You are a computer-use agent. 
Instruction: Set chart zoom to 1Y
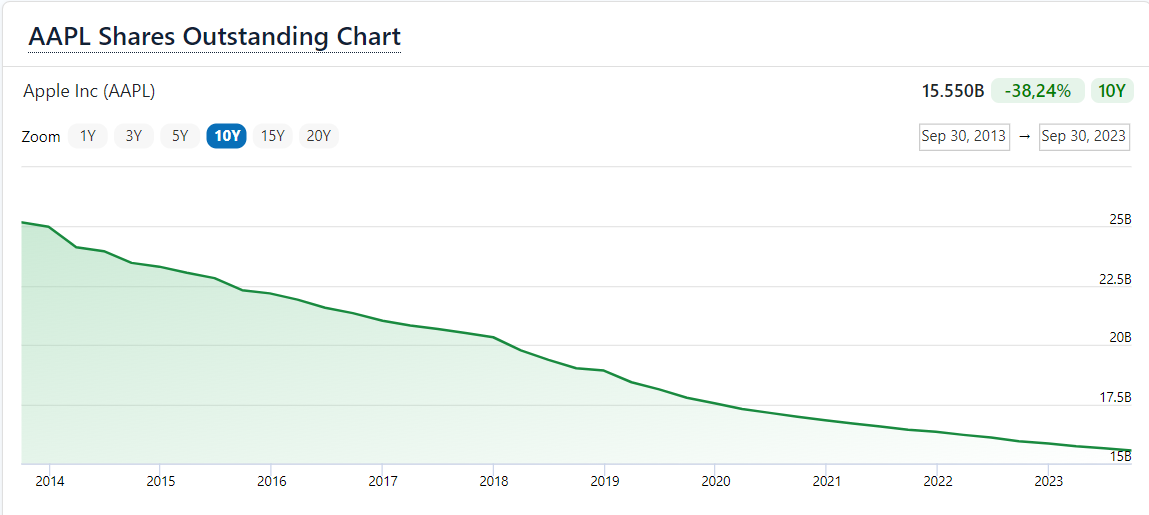point(88,136)
